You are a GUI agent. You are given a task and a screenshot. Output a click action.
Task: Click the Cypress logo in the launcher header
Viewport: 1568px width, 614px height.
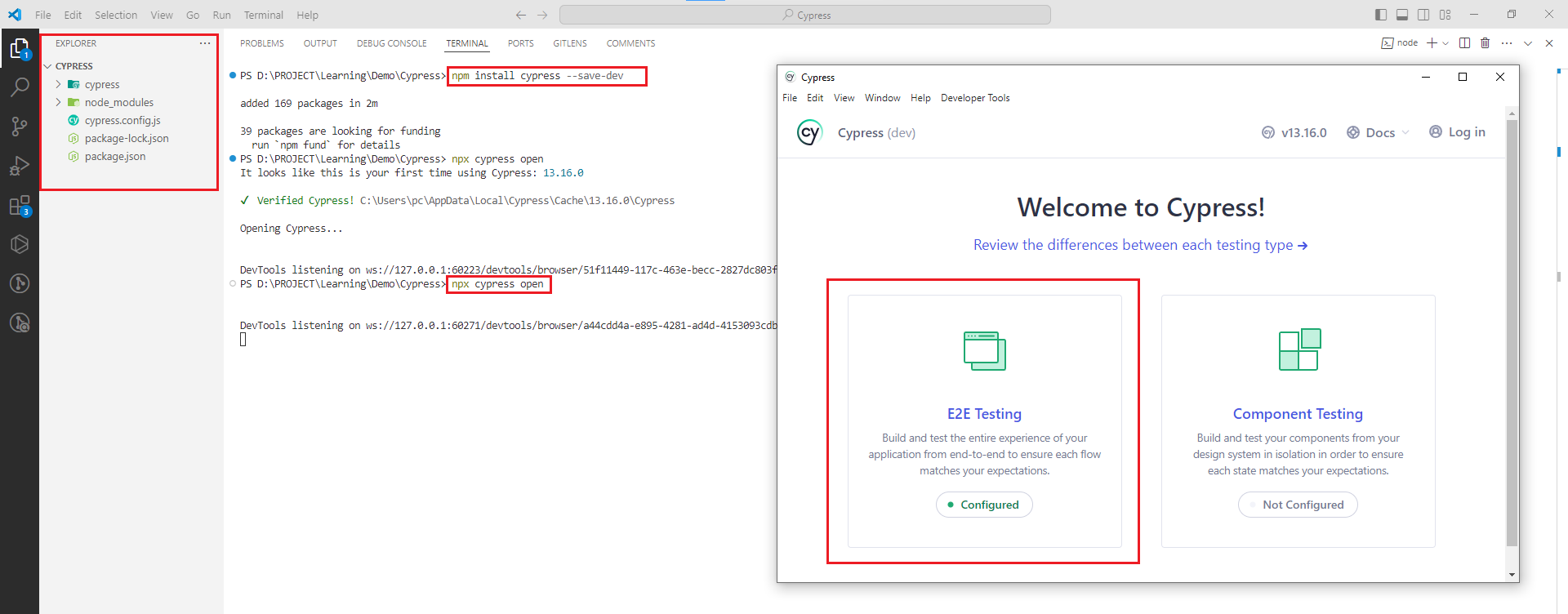808,132
